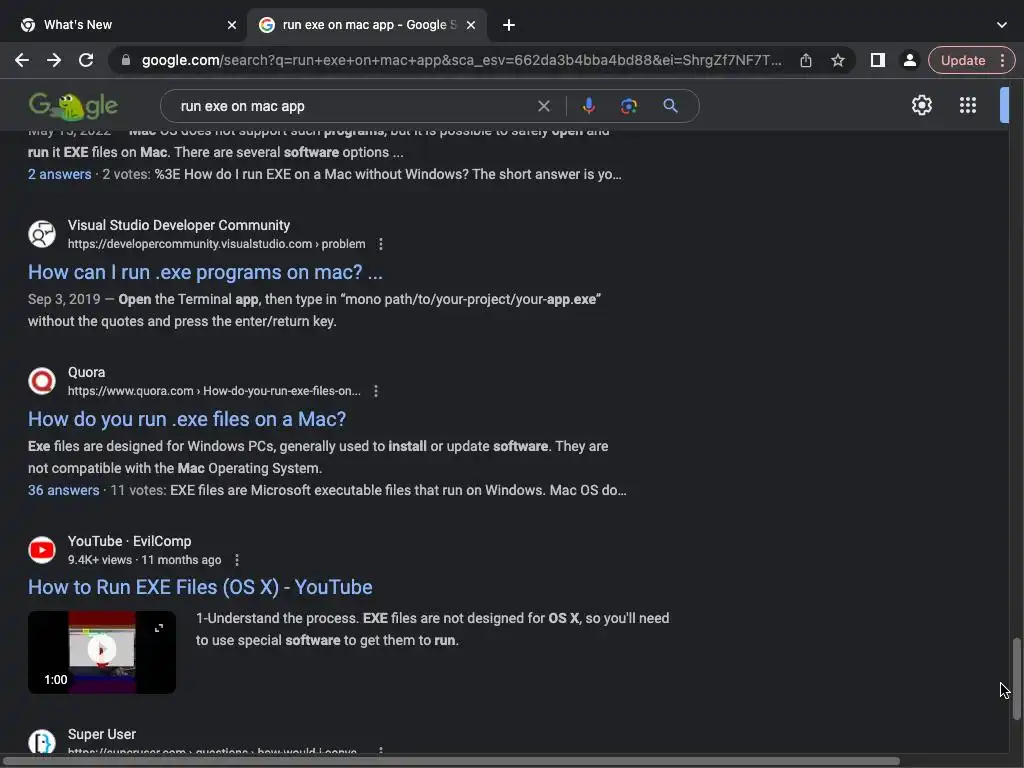Click the Visual Studio Developer Community favicon

(x=42, y=234)
